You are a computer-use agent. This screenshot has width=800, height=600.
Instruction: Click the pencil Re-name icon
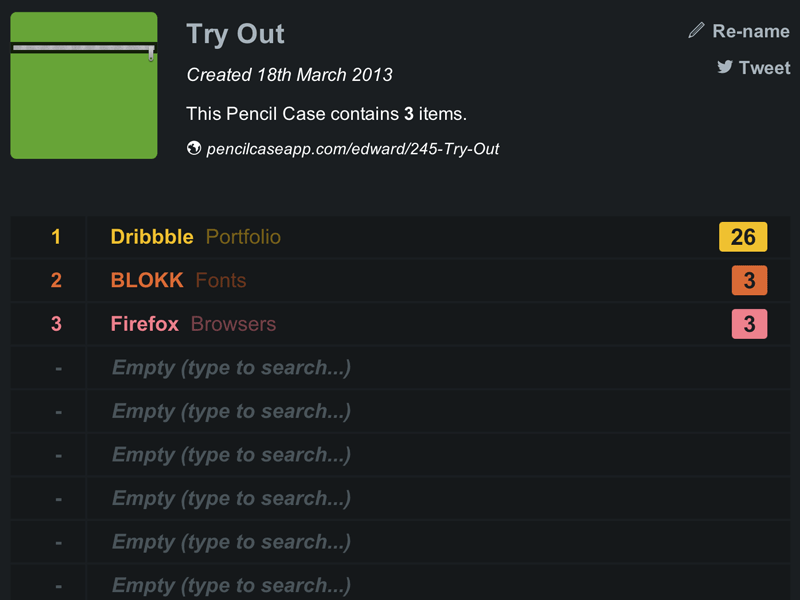pyautogui.click(x=697, y=31)
